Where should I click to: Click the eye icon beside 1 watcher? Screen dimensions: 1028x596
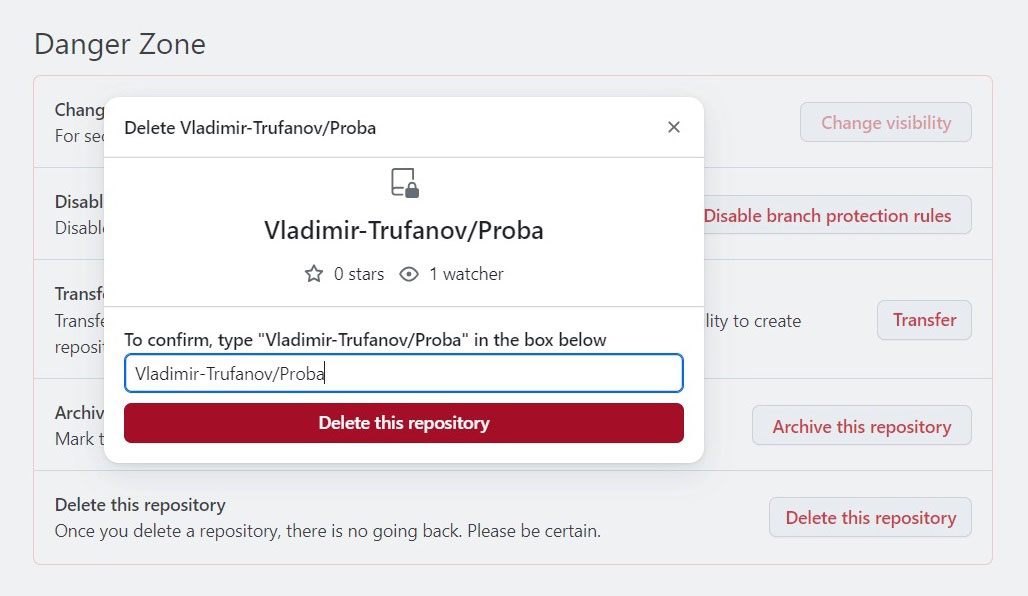(x=408, y=273)
